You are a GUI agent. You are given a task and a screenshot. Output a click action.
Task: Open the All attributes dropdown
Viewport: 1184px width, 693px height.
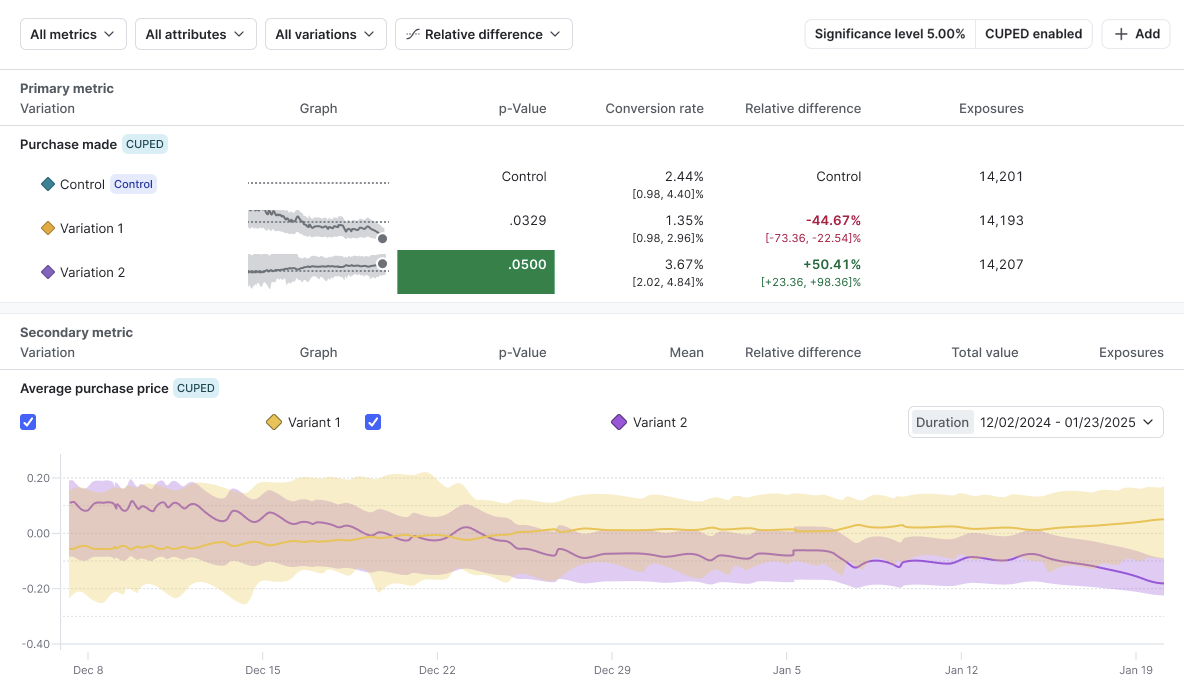196,34
